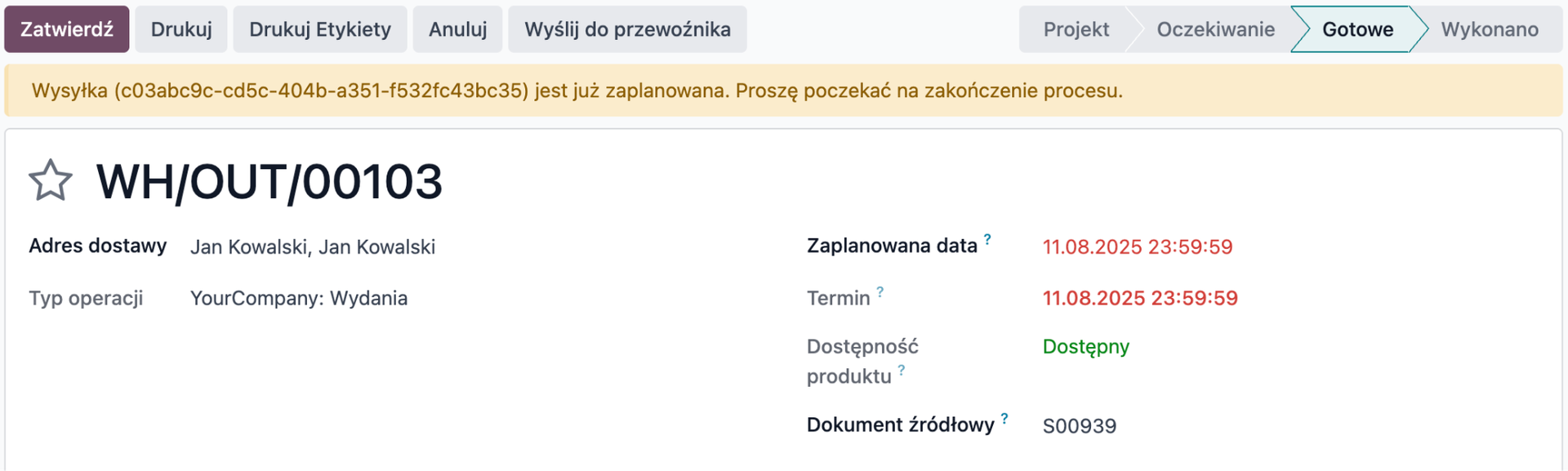Click the shipment already scheduled warning banner
The height and width of the screenshot is (471, 1568).
(x=577, y=91)
